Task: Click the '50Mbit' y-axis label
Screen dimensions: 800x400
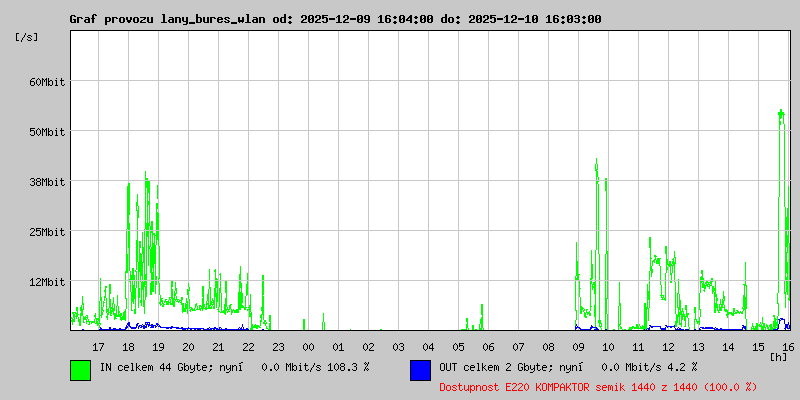Action: [x=47, y=132]
